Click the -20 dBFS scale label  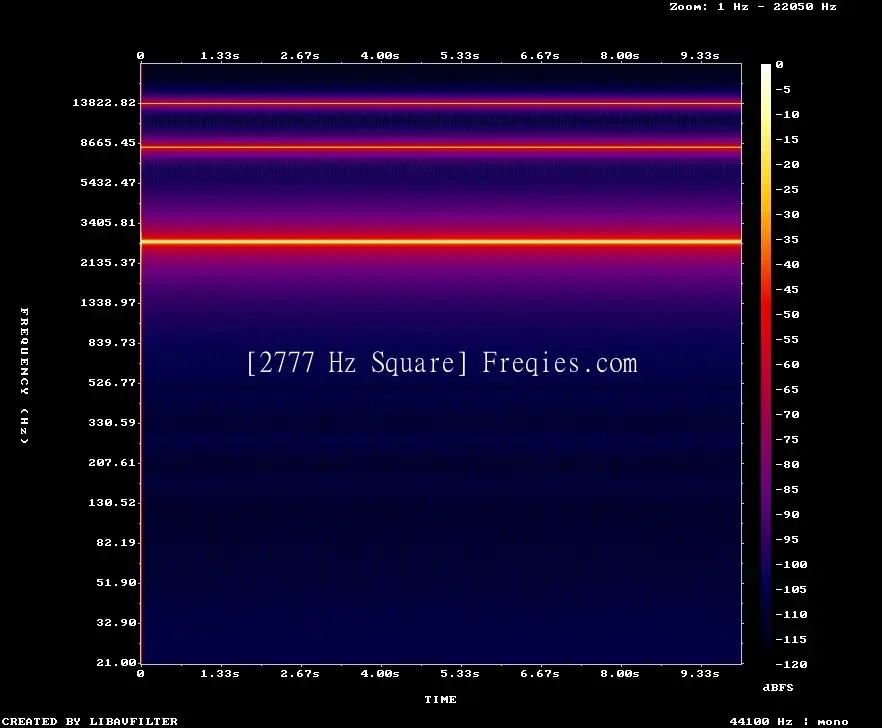point(787,164)
